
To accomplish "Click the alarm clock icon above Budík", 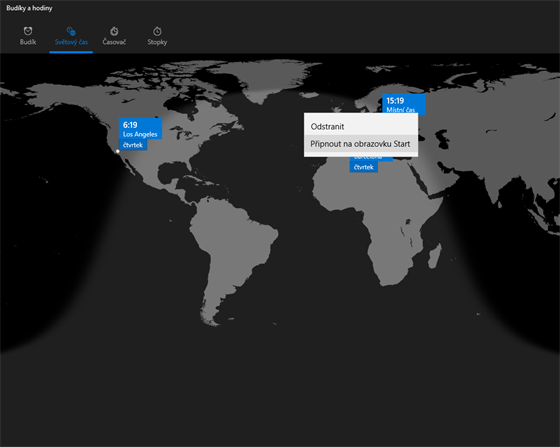I will click(28, 31).
